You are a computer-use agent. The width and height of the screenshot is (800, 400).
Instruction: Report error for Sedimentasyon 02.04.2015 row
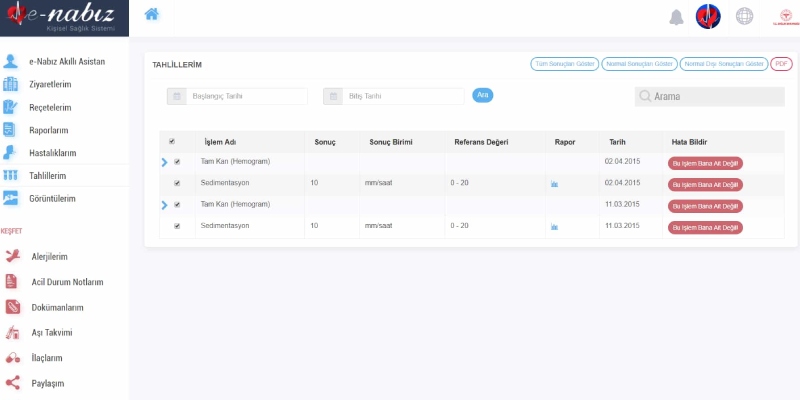(x=705, y=185)
